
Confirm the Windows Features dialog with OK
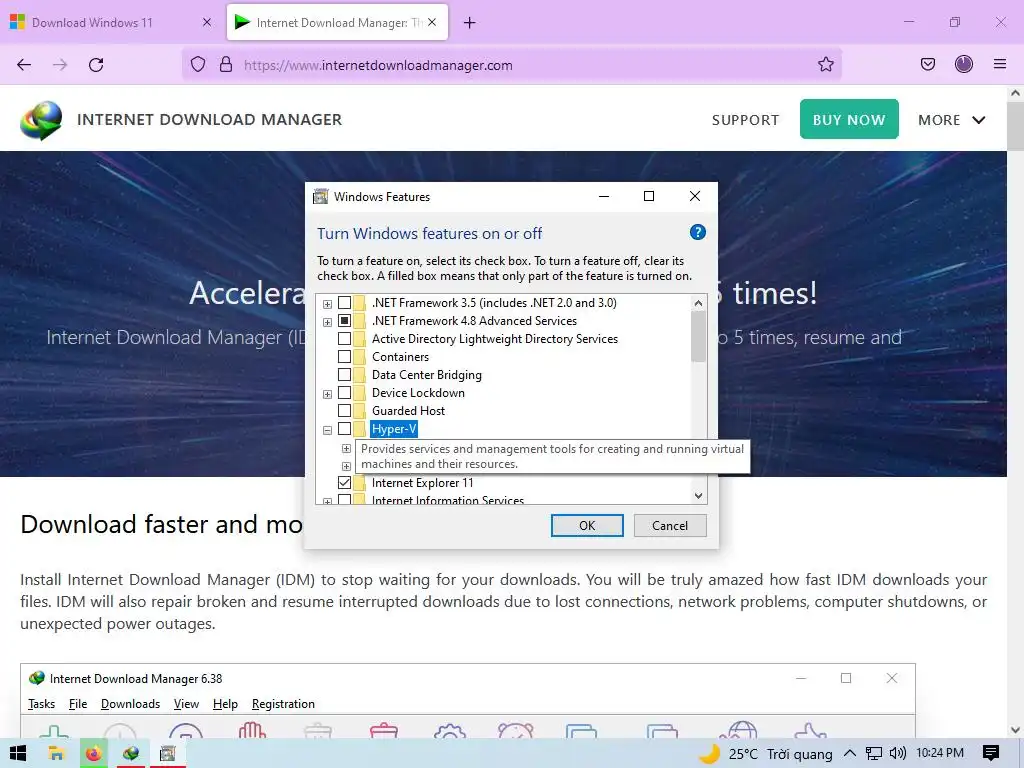pyautogui.click(x=587, y=526)
